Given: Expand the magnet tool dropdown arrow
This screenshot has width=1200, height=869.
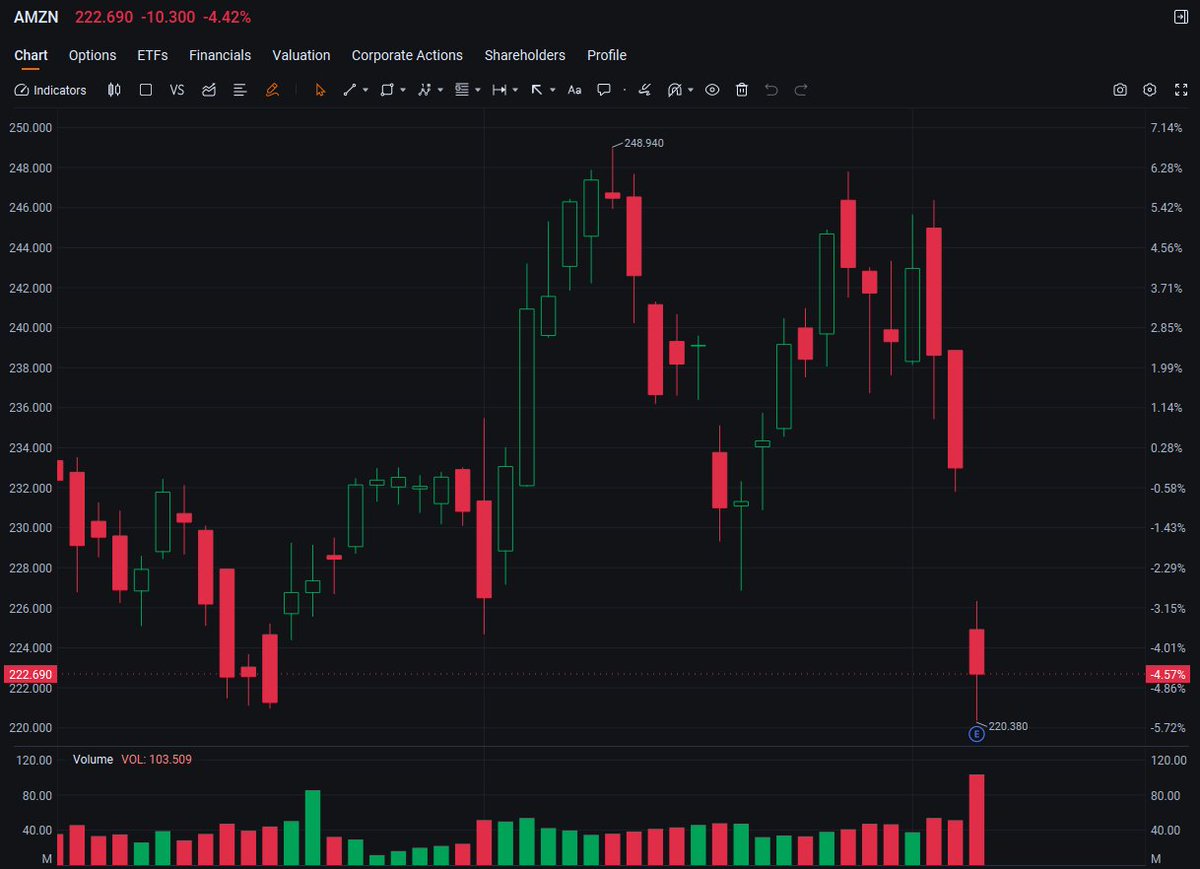Looking at the screenshot, I should click(x=691, y=90).
